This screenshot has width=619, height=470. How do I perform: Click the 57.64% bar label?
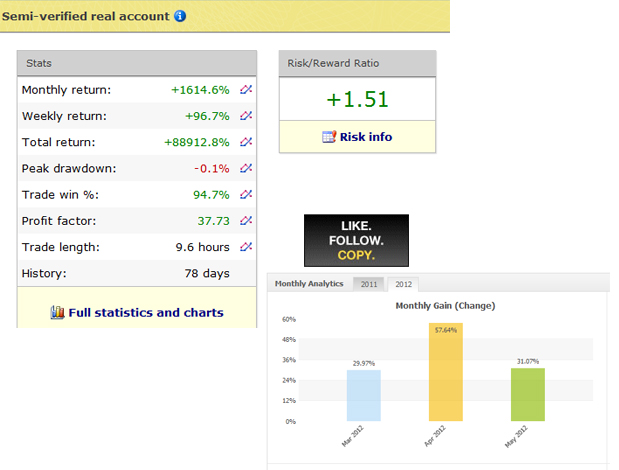pos(446,330)
